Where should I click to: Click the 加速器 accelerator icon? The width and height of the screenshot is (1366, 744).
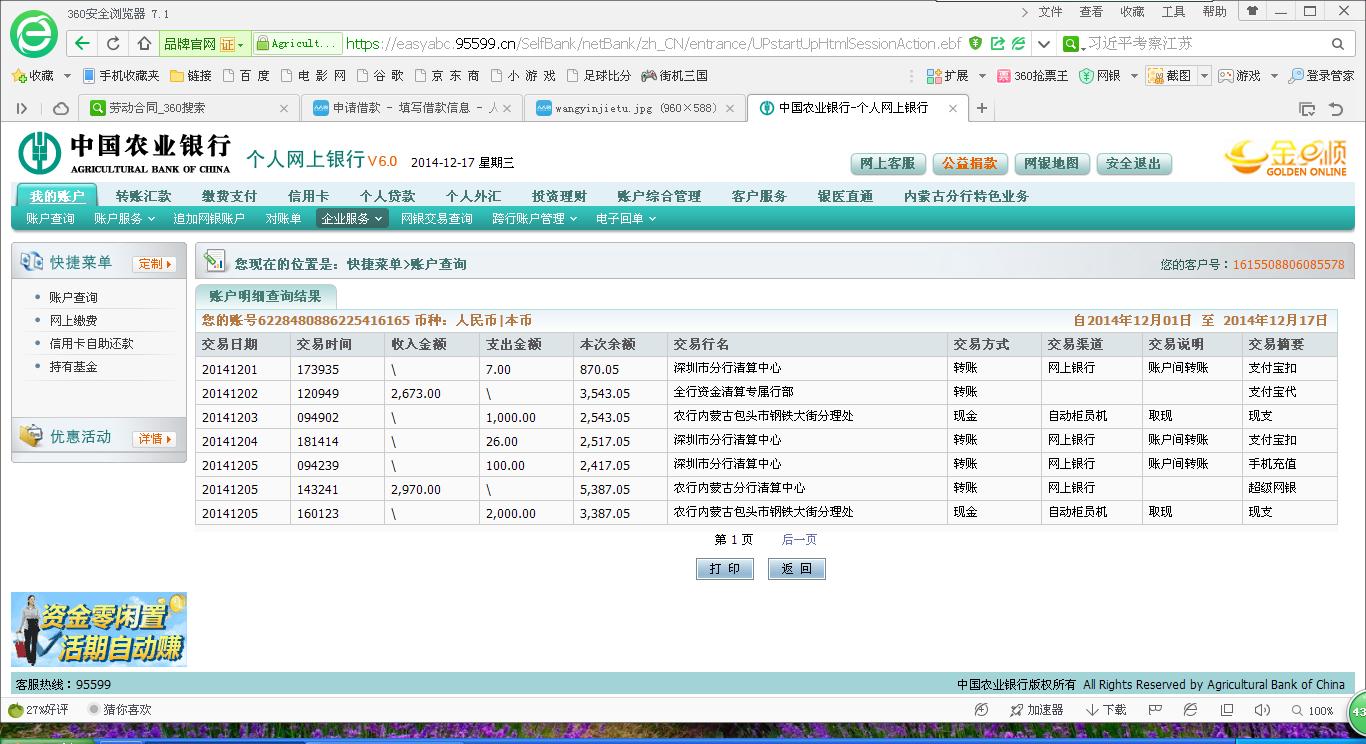tap(1035, 710)
